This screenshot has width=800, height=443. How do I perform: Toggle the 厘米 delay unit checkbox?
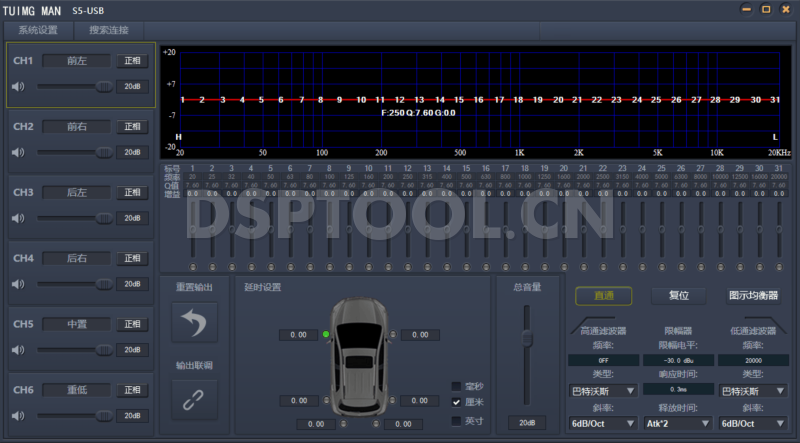(456, 402)
